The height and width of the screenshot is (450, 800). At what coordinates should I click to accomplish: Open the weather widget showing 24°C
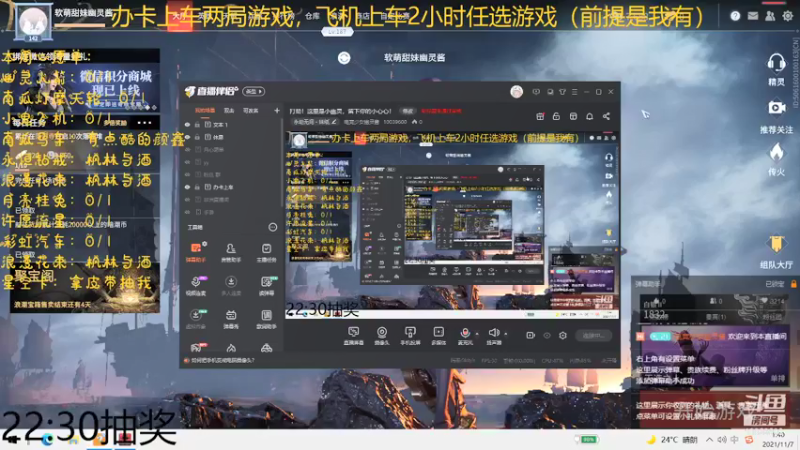click(671, 439)
